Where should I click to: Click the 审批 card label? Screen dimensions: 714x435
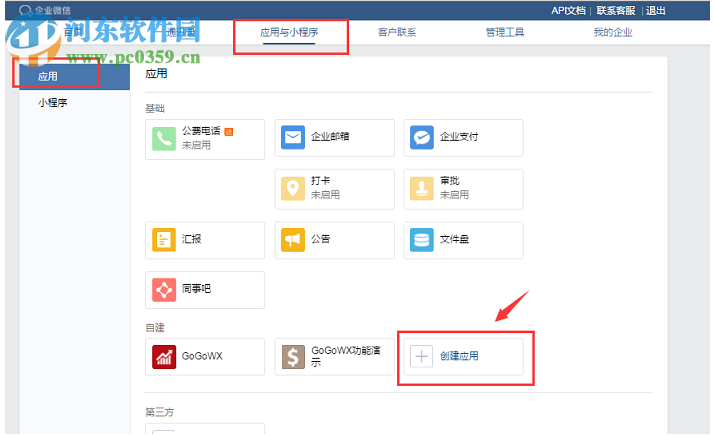click(449, 181)
